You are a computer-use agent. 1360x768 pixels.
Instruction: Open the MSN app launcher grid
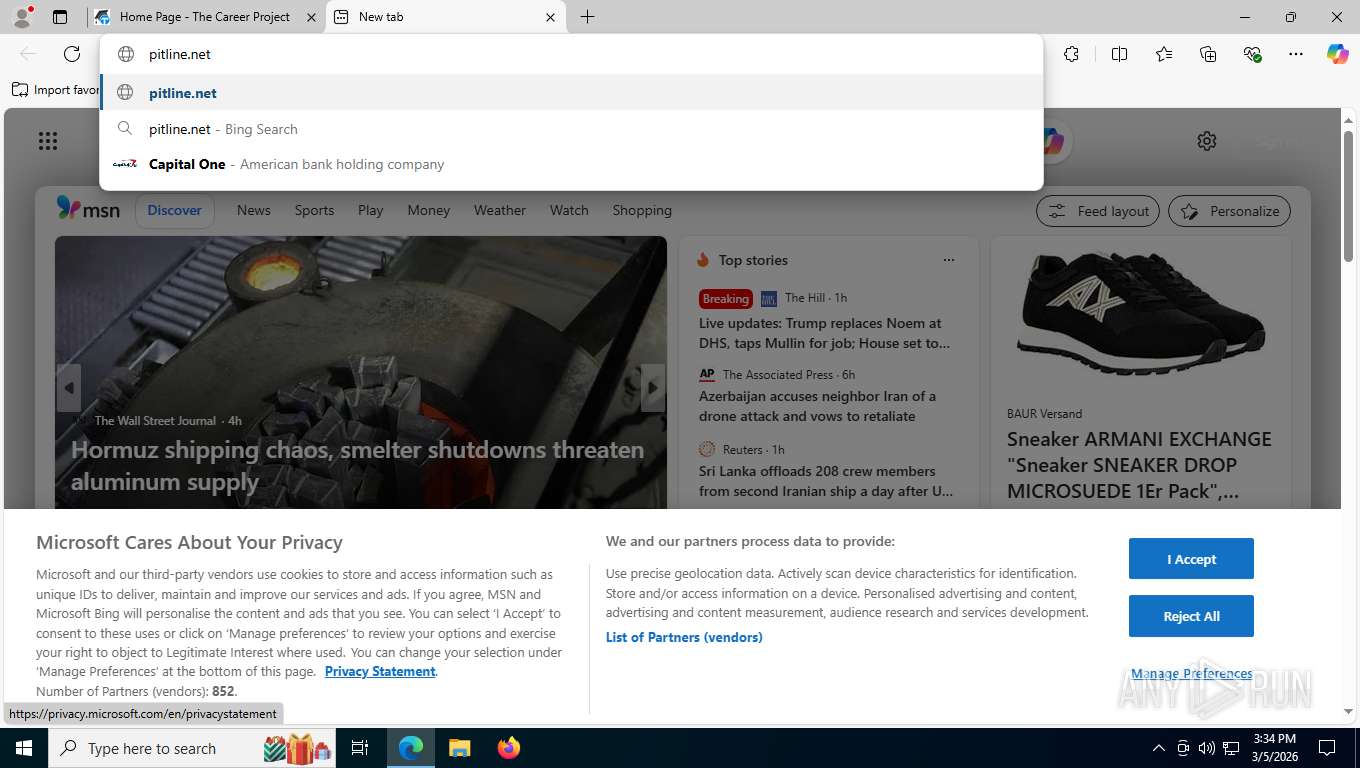48,141
